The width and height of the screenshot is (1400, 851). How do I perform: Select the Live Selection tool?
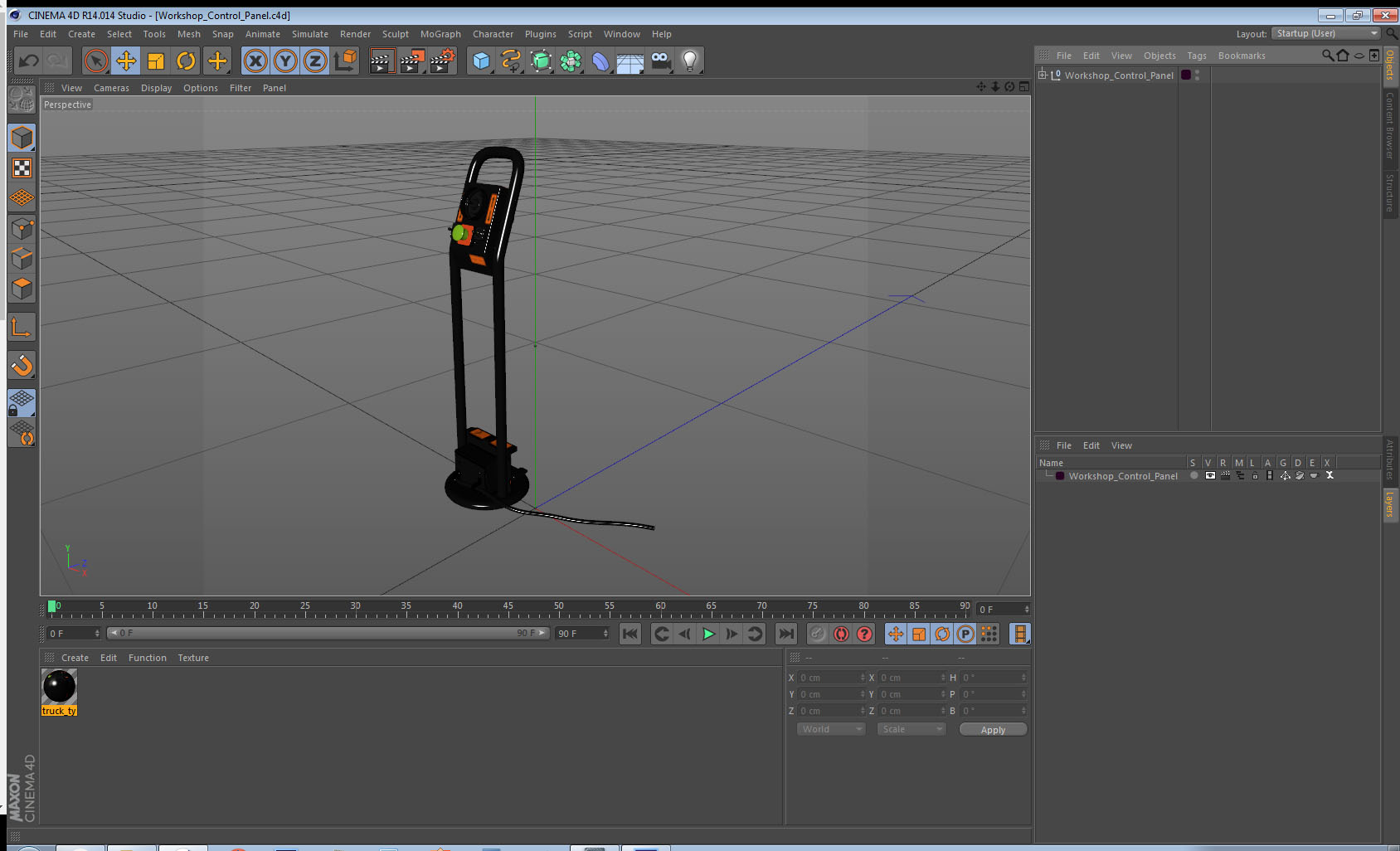96,61
